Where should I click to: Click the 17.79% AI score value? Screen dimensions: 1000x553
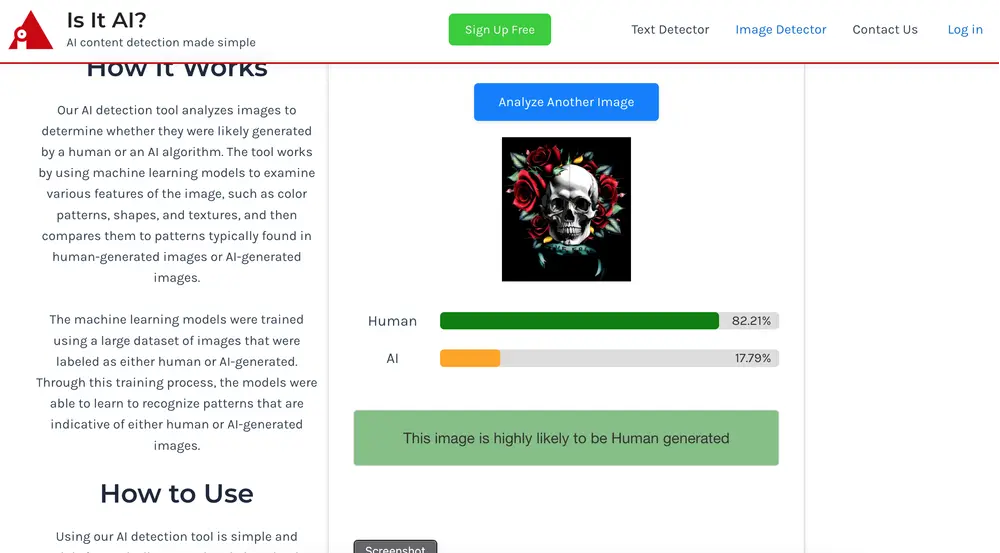pos(753,358)
